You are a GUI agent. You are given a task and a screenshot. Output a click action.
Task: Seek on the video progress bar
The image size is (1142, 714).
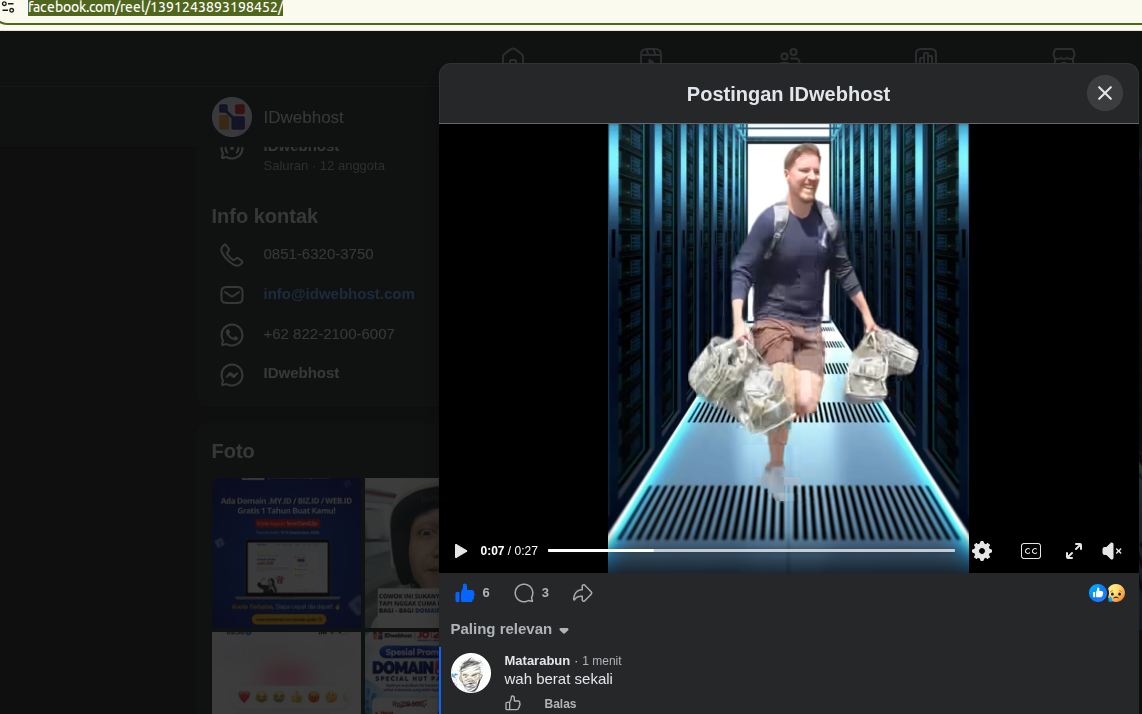coord(751,551)
